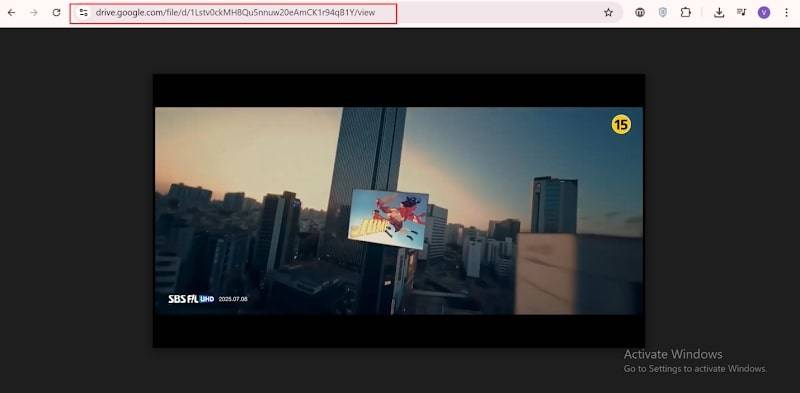
Task: Open site information icon in address bar
Action: click(84, 13)
